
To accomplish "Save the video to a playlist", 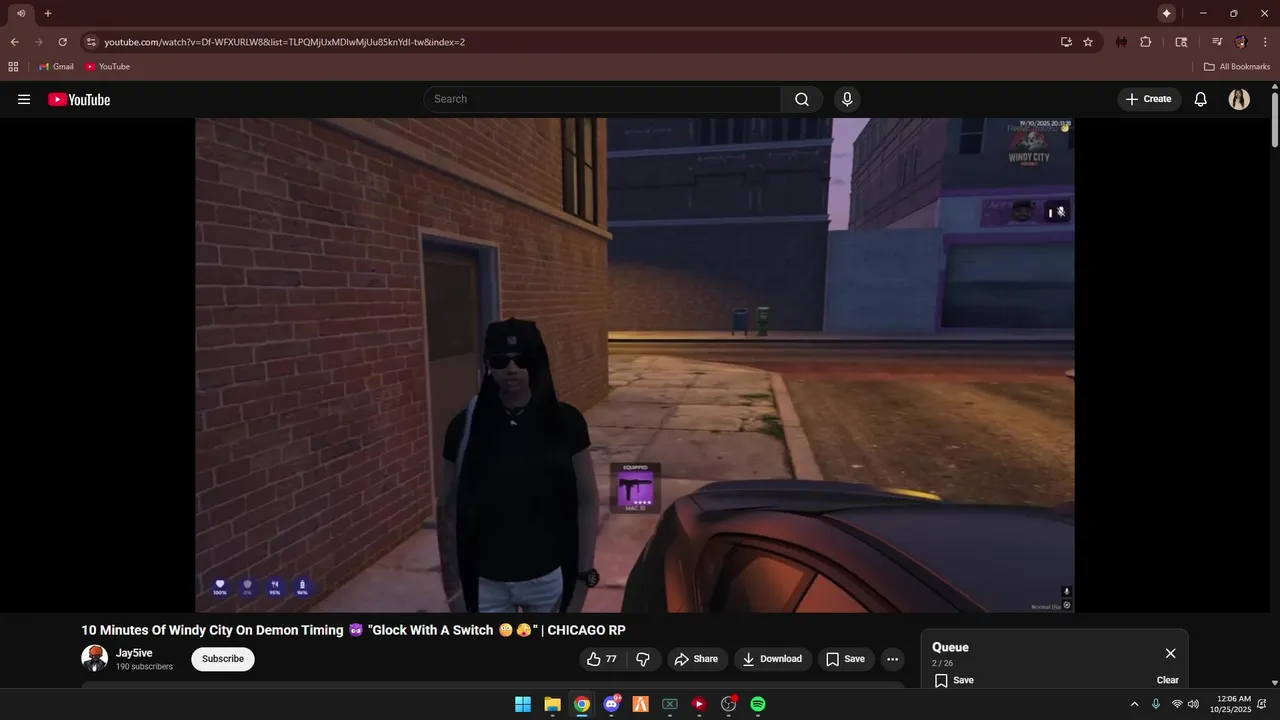I will (846, 659).
